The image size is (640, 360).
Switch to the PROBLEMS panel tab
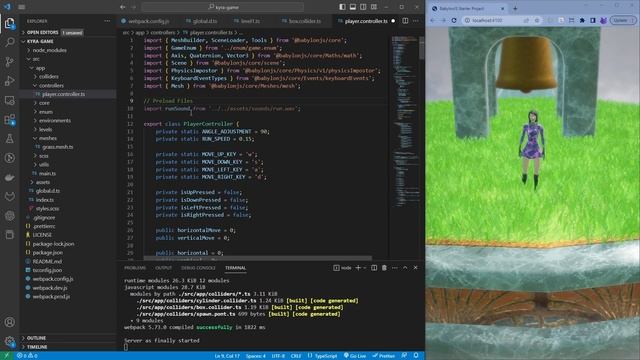(135, 268)
